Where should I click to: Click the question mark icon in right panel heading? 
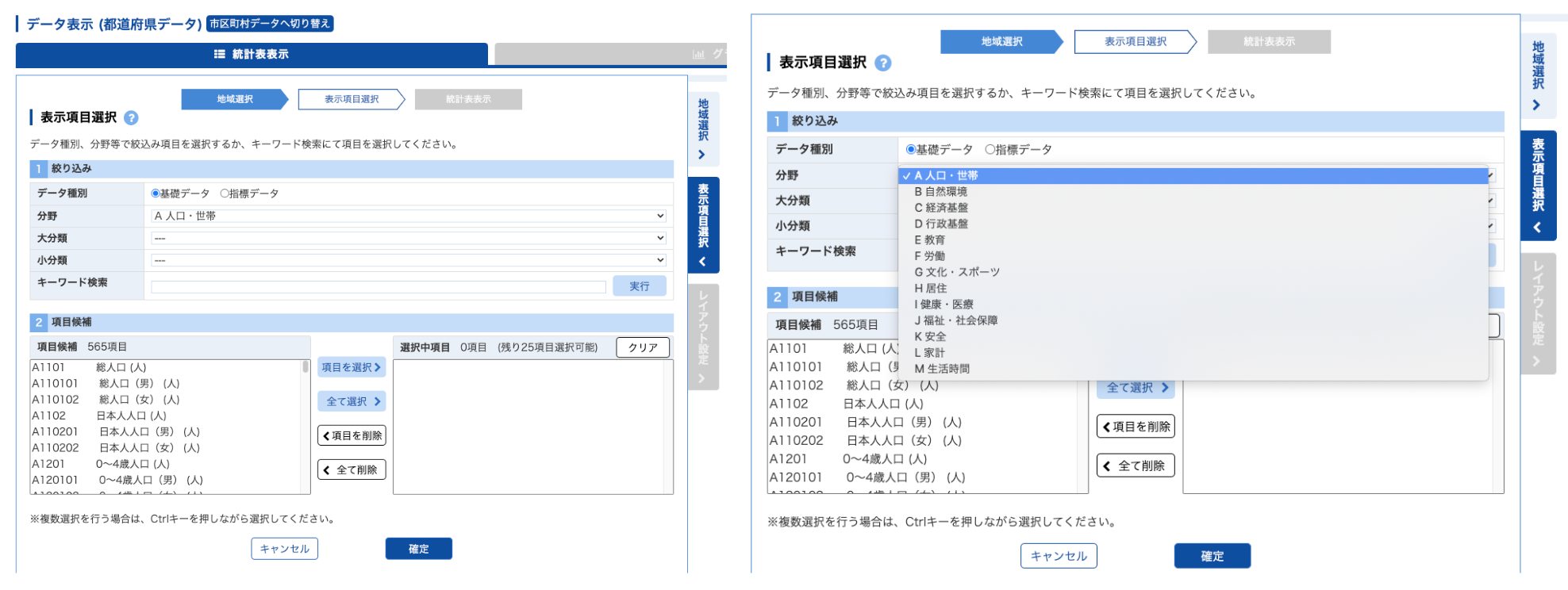click(882, 63)
